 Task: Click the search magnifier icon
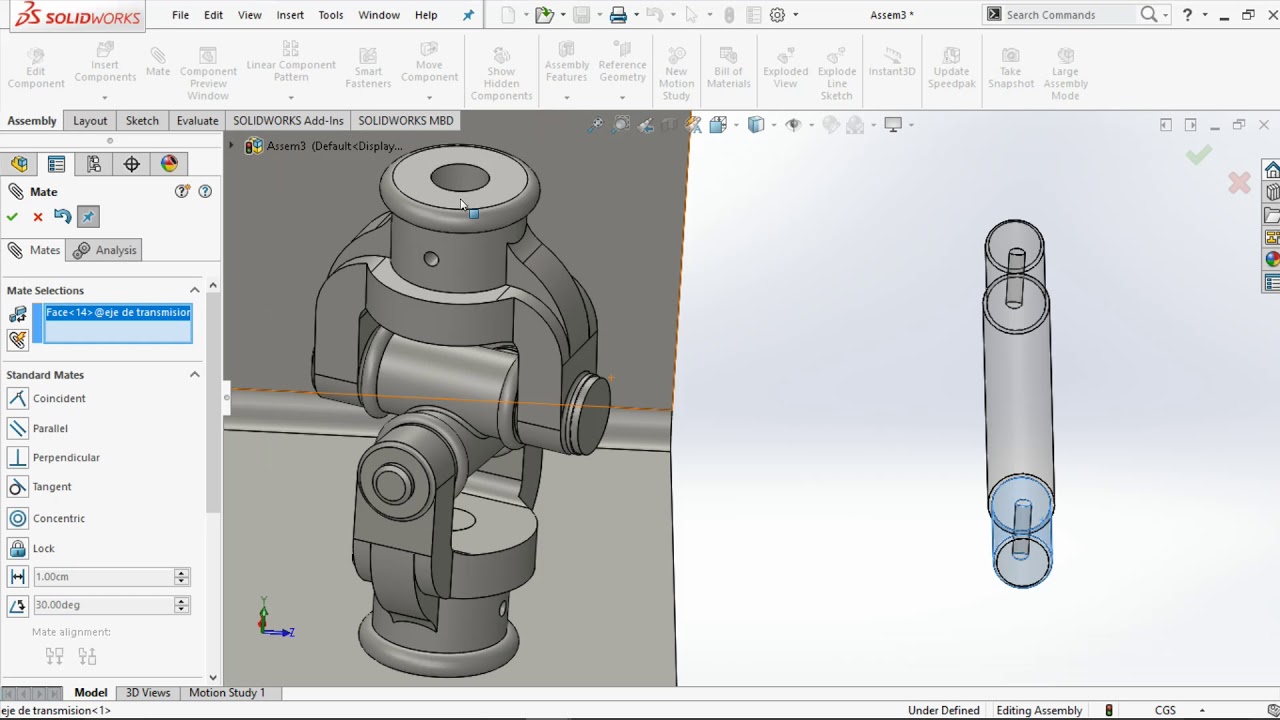pos(1149,14)
